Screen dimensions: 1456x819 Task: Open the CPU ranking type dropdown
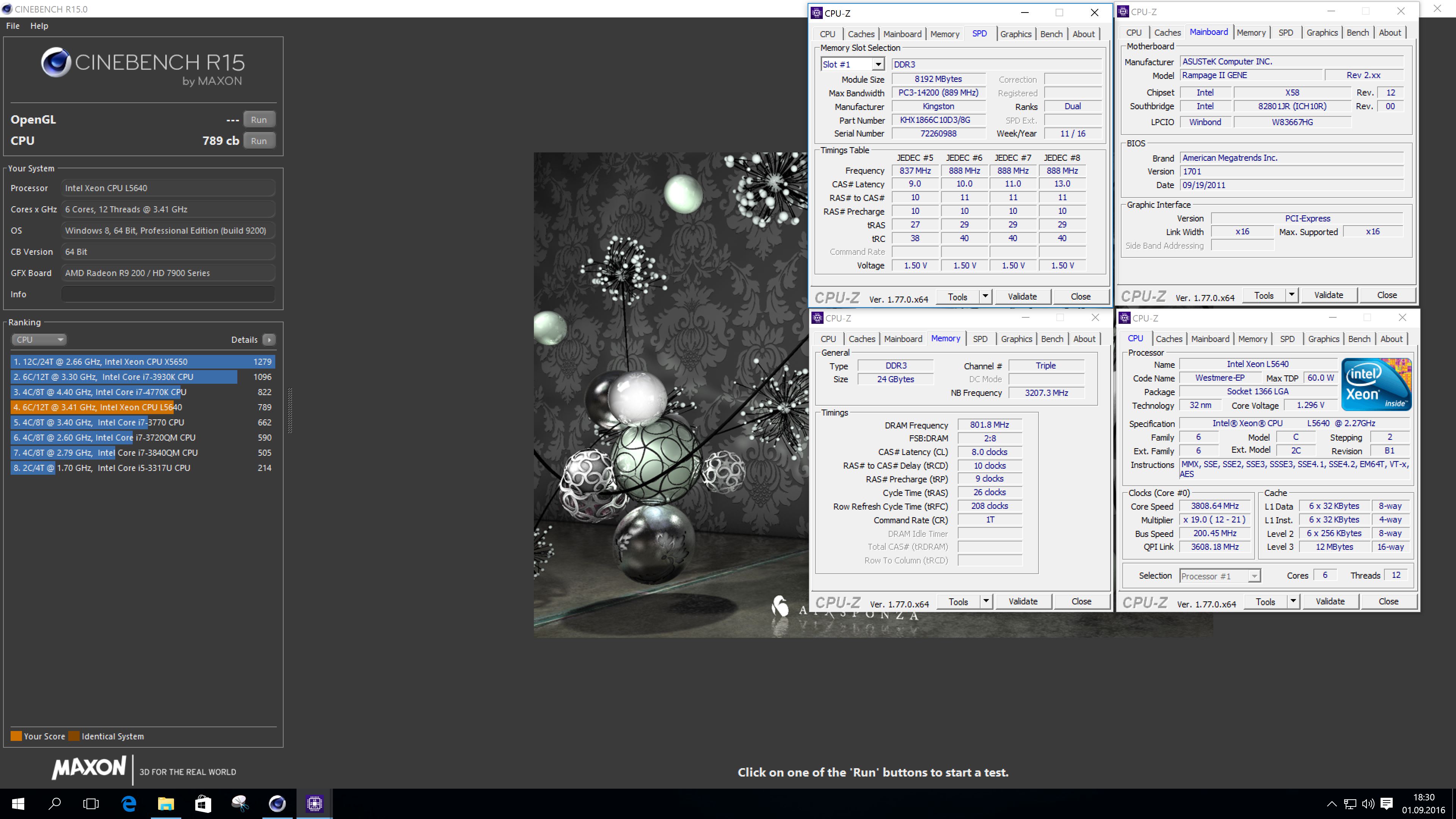[x=38, y=339]
